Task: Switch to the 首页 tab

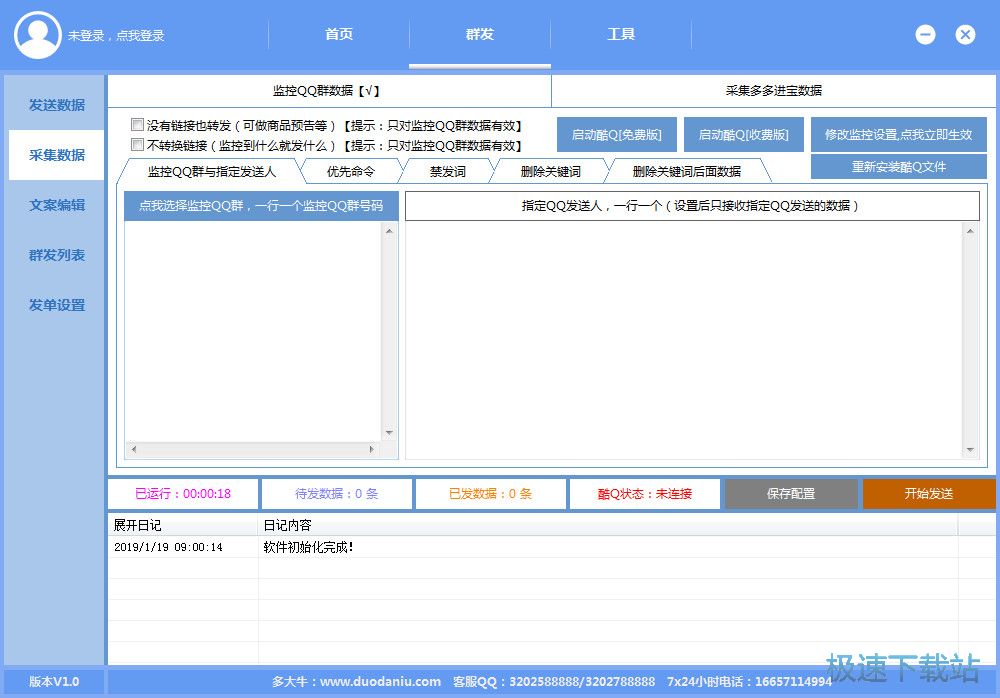Action: click(x=339, y=34)
